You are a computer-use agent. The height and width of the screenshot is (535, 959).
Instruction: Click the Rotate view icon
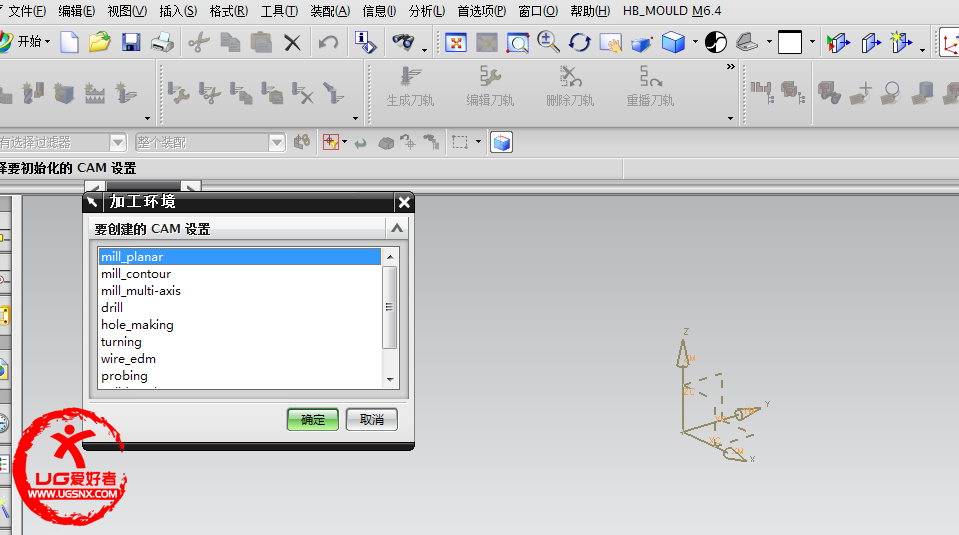click(x=579, y=42)
